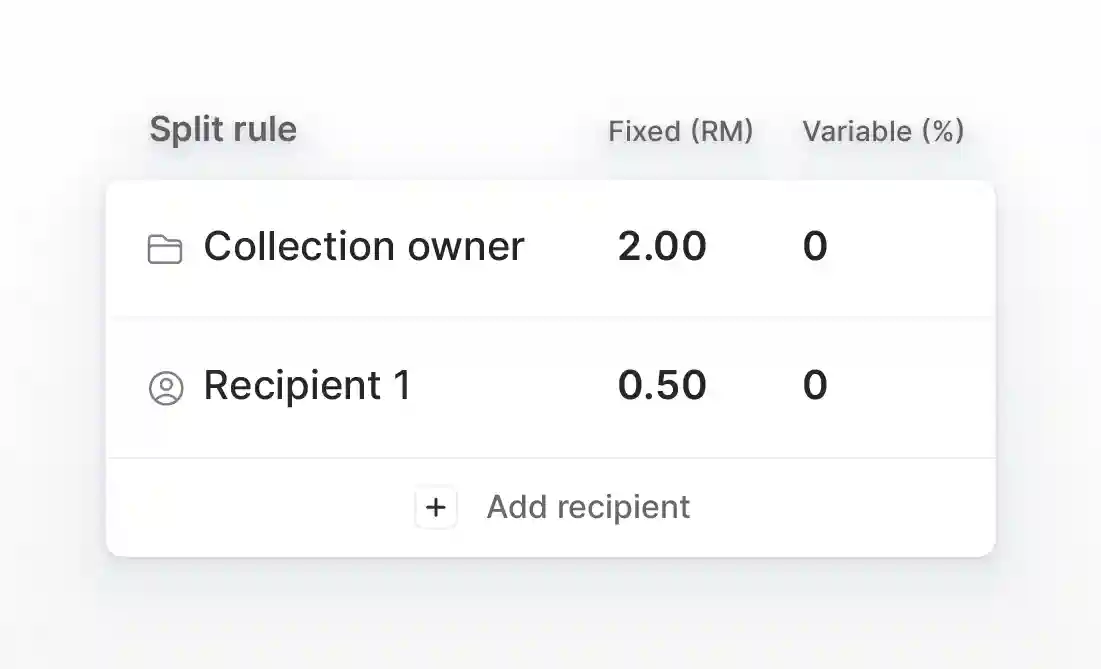Click the Split rule heading
Screen dimensions: 1101x669
[x=223, y=129]
